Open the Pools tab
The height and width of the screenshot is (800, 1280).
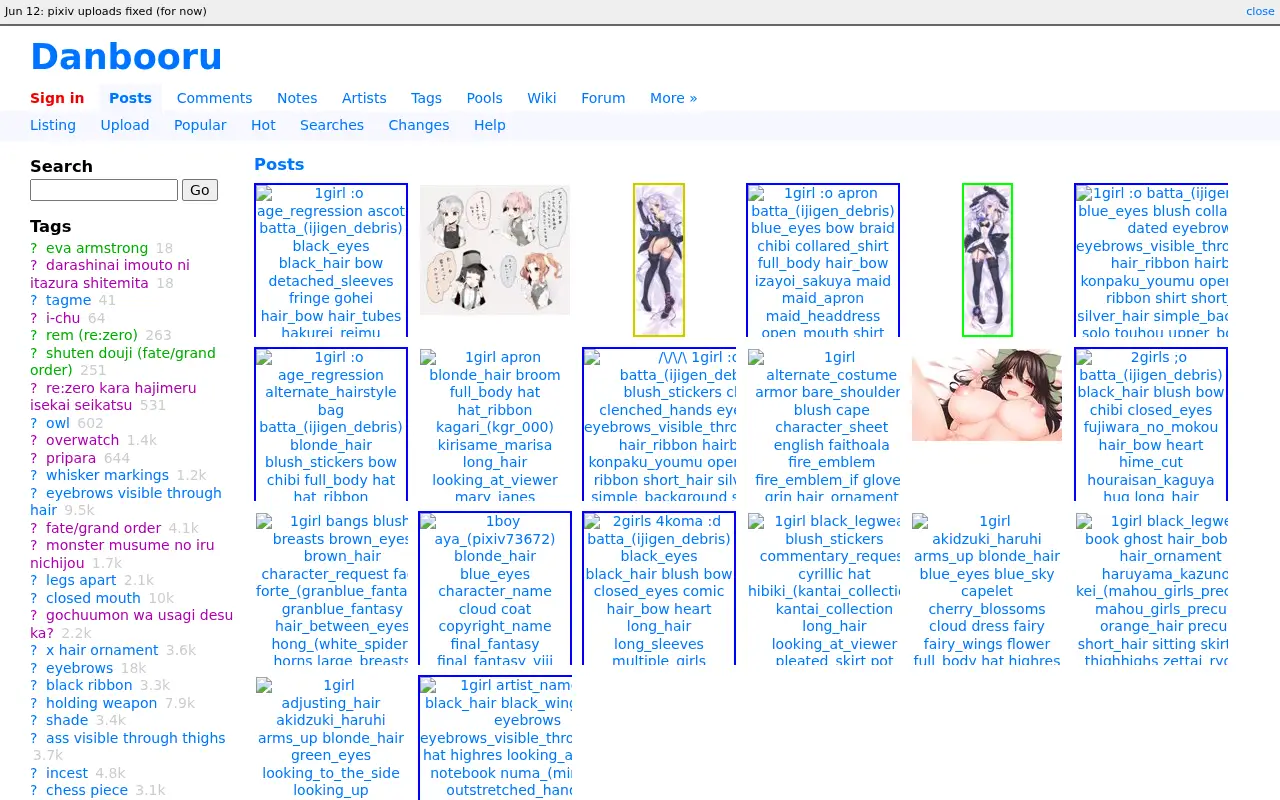click(x=484, y=98)
